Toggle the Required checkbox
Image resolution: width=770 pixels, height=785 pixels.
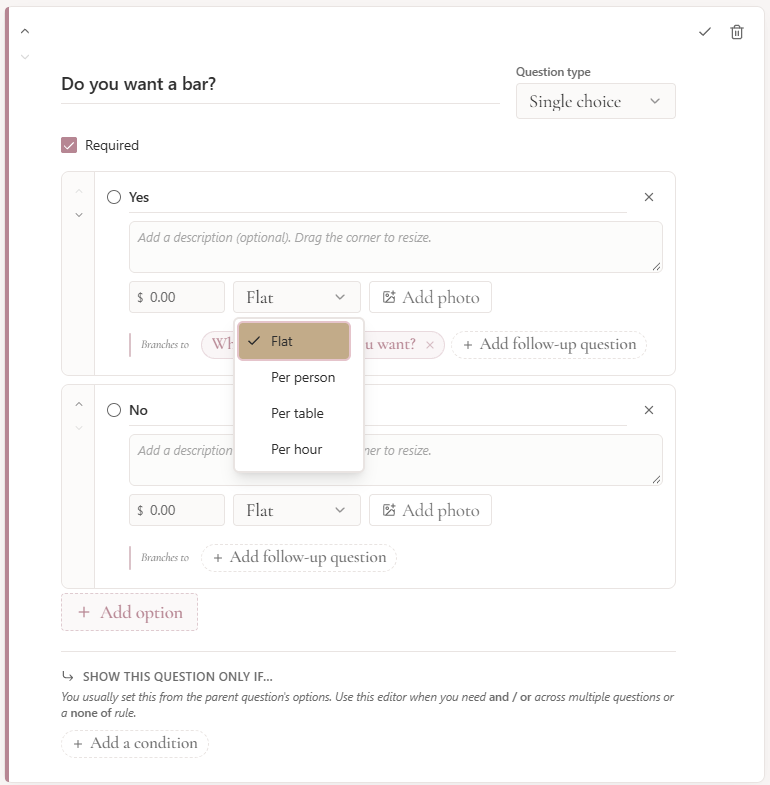[x=69, y=145]
